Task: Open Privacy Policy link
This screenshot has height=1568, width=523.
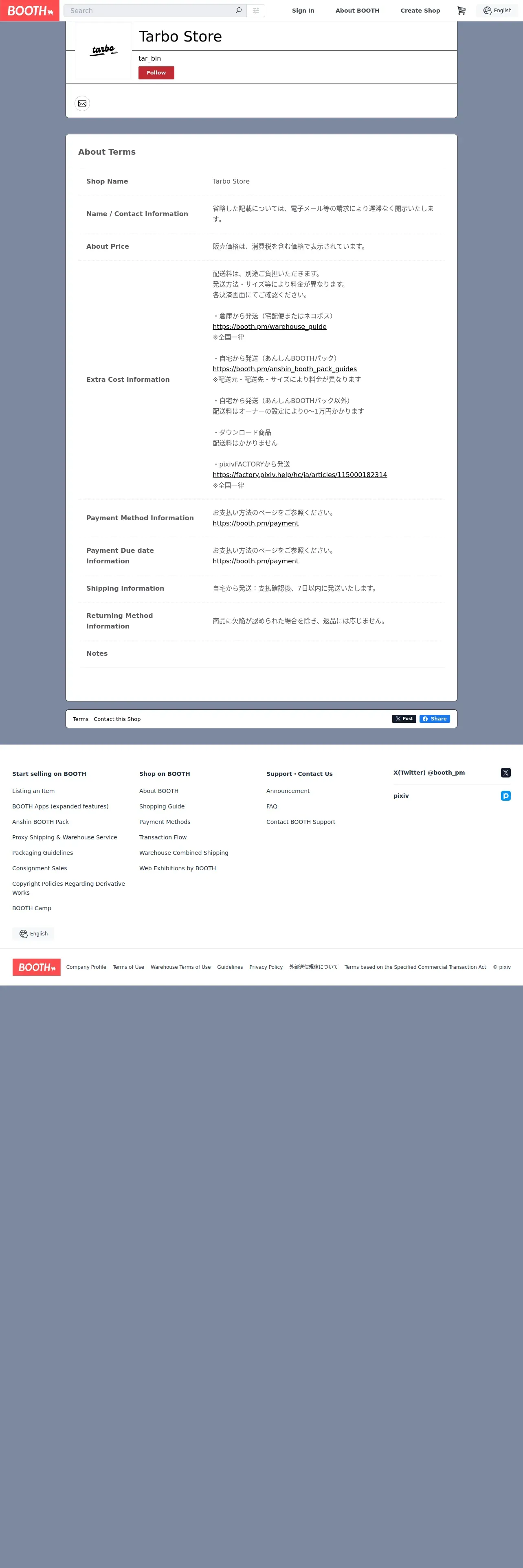Action: click(266, 967)
